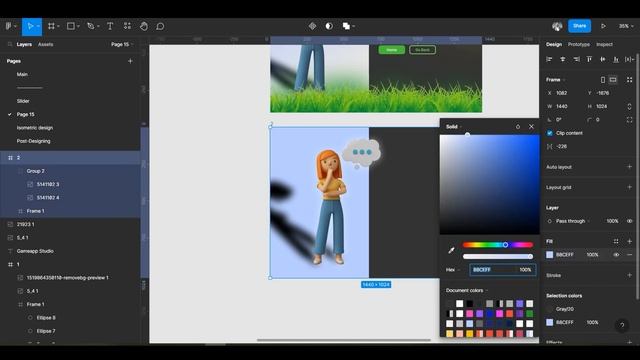Select the Hand tool
The image size is (640, 360).
coord(144,26)
